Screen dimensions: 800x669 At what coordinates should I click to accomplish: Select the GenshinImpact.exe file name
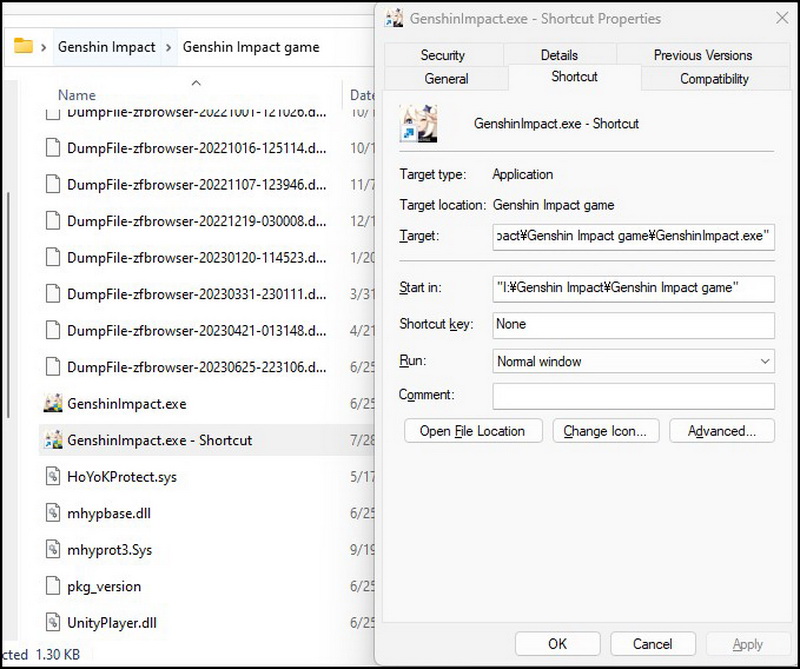click(x=127, y=404)
